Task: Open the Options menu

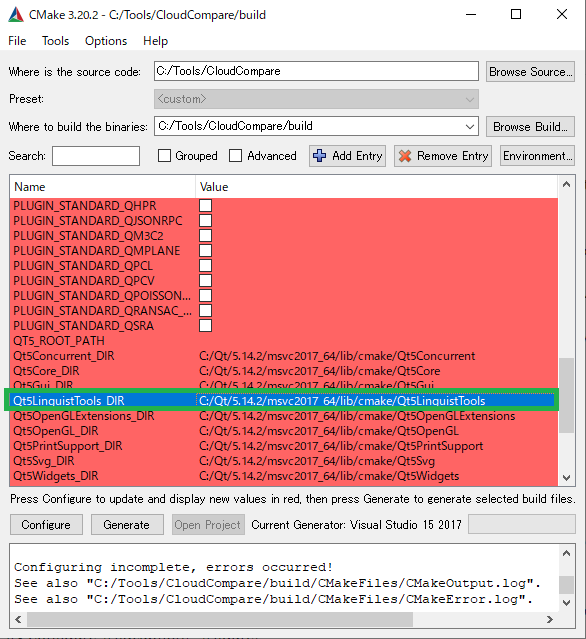Action: tap(106, 41)
